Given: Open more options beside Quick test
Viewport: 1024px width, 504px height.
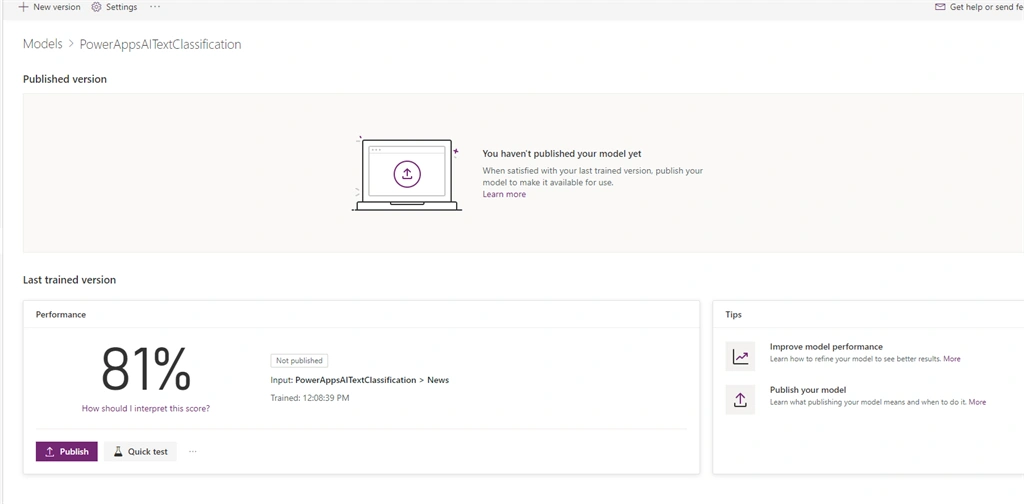Looking at the screenshot, I should pyautogui.click(x=193, y=451).
